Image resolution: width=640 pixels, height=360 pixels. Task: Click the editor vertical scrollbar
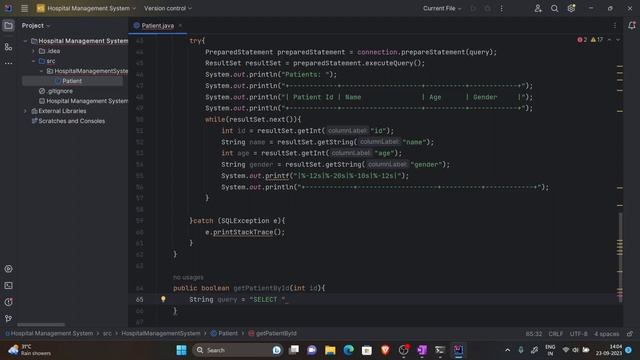click(x=620, y=257)
